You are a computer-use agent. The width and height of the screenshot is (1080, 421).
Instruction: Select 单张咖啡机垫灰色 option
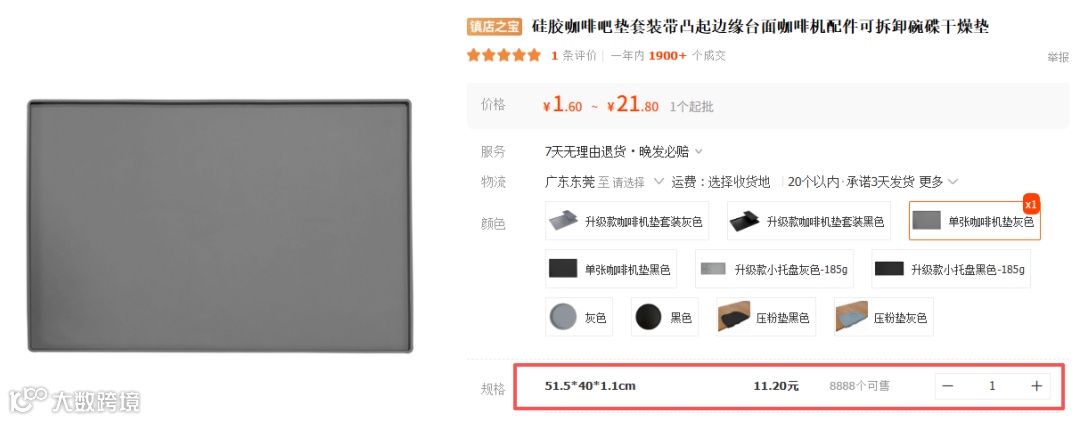point(975,221)
